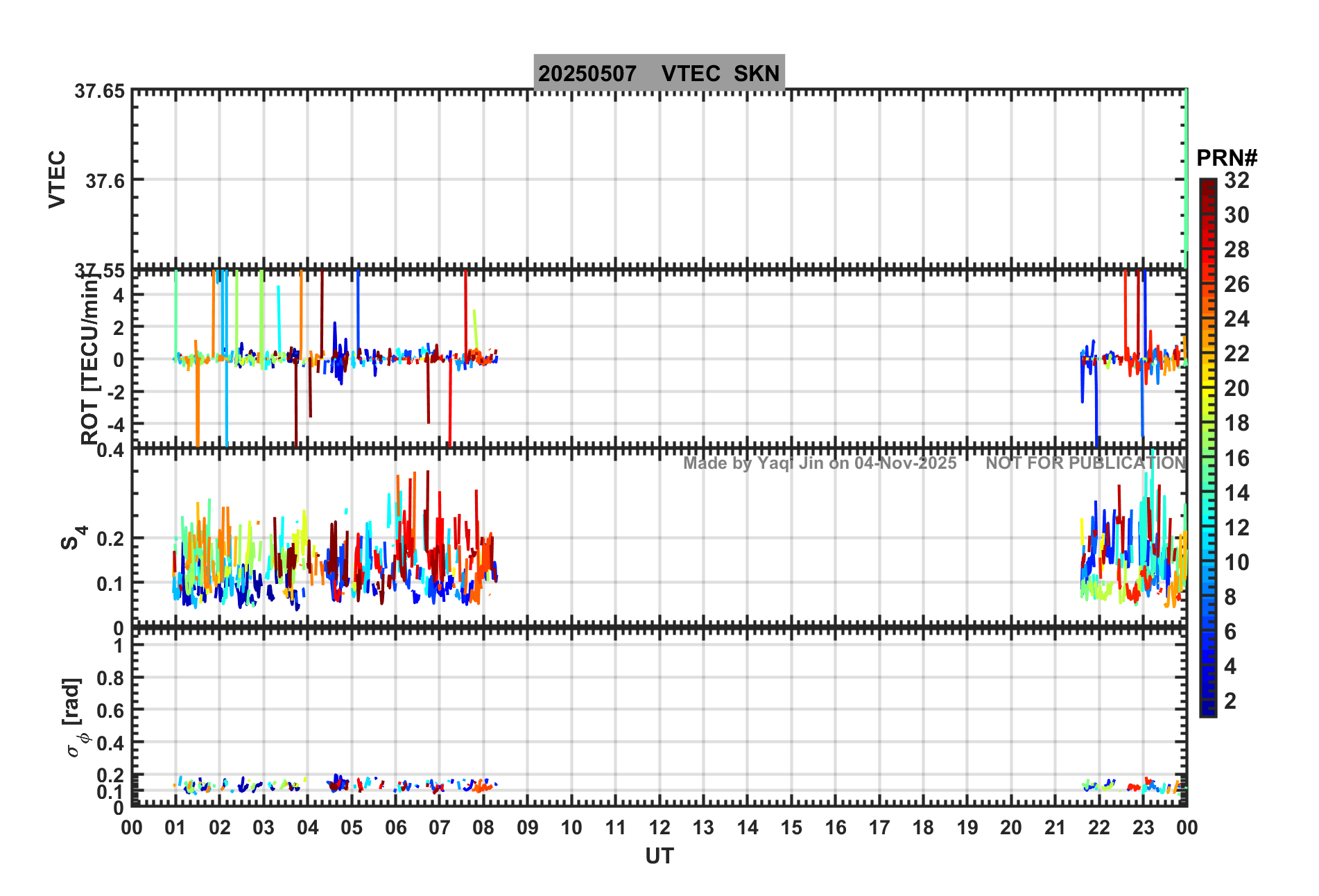Click PRN colorbar label 22
Screen dimensions: 1319x896
pos(1236,354)
